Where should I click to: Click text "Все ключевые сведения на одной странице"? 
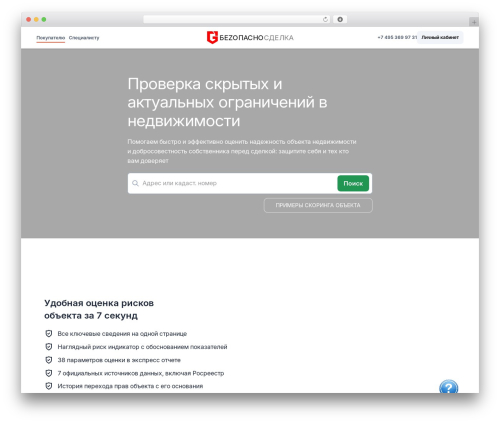point(122,334)
